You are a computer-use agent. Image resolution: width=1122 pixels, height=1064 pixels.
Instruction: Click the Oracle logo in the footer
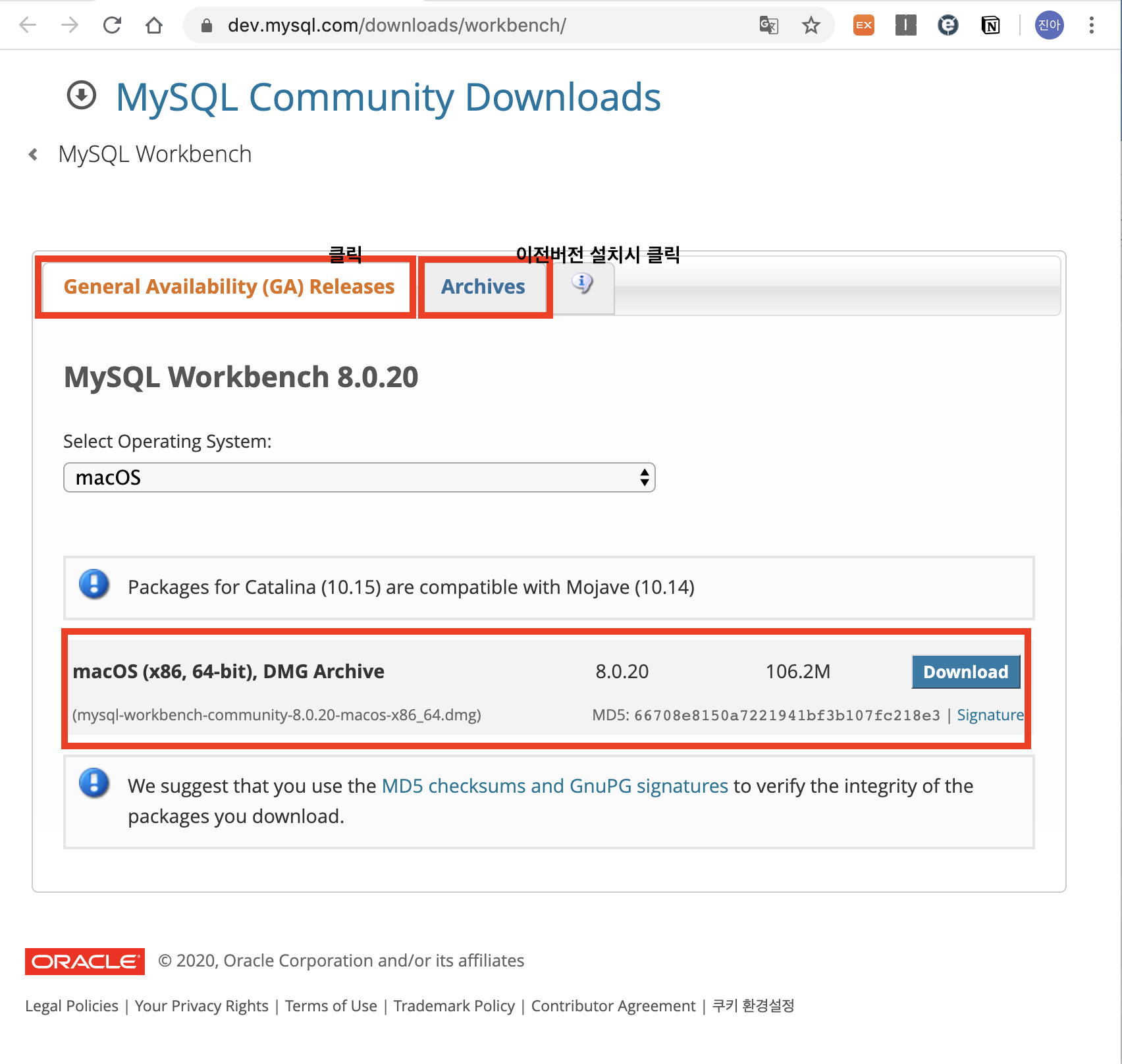click(85, 961)
